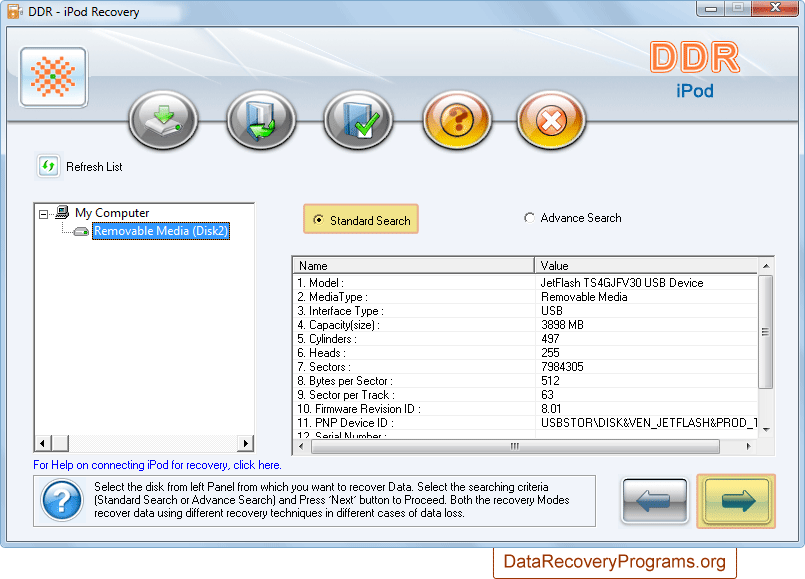Click the "USB" value cell
Viewport: 805px width, 579px height.
[x=551, y=311]
